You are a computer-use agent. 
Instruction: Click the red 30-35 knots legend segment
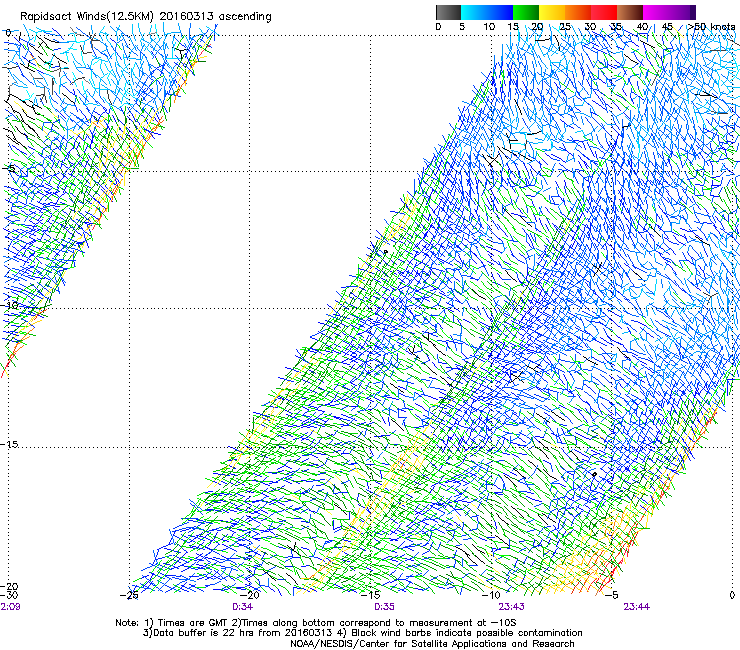point(604,12)
